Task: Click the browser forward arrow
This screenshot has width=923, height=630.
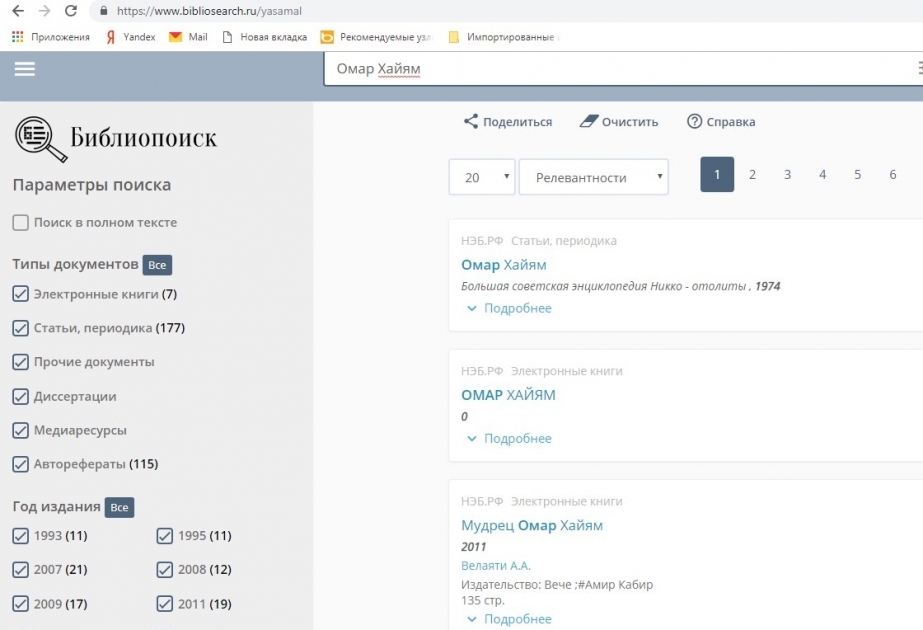Action: (x=44, y=11)
